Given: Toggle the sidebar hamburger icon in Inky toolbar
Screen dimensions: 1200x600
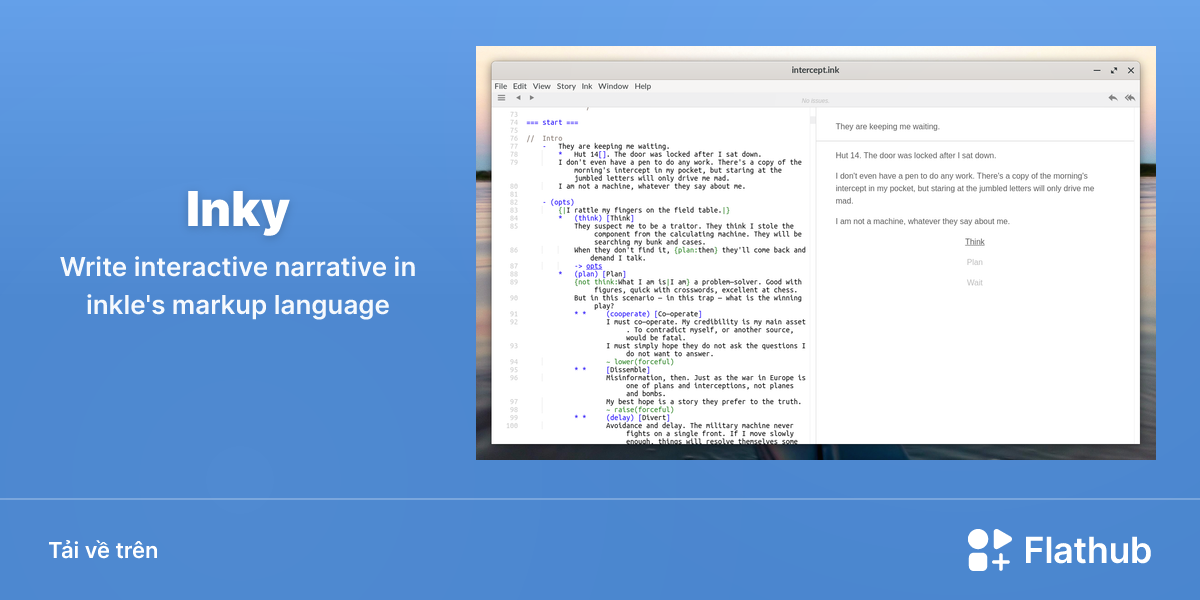Looking at the screenshot, I should 501,98.
